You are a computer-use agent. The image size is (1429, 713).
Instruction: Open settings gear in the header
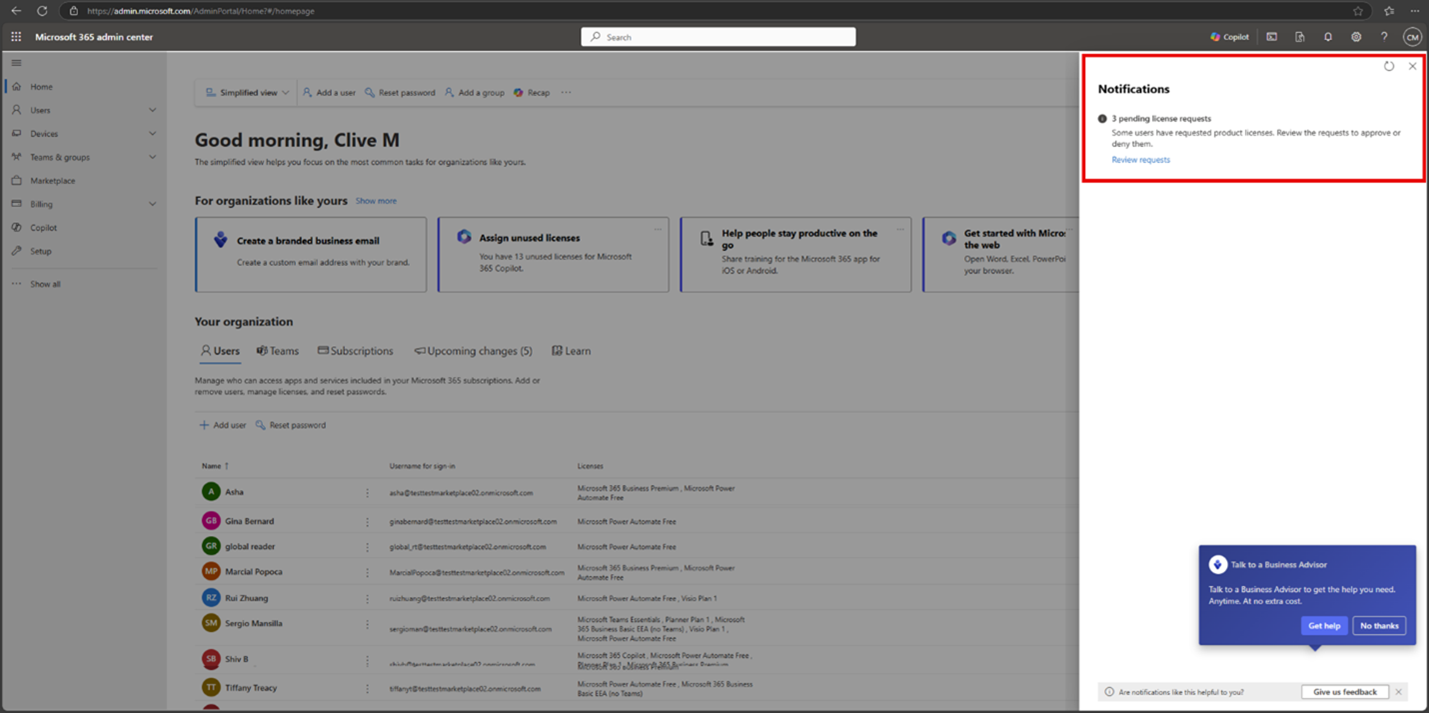tap(1356, 37)
